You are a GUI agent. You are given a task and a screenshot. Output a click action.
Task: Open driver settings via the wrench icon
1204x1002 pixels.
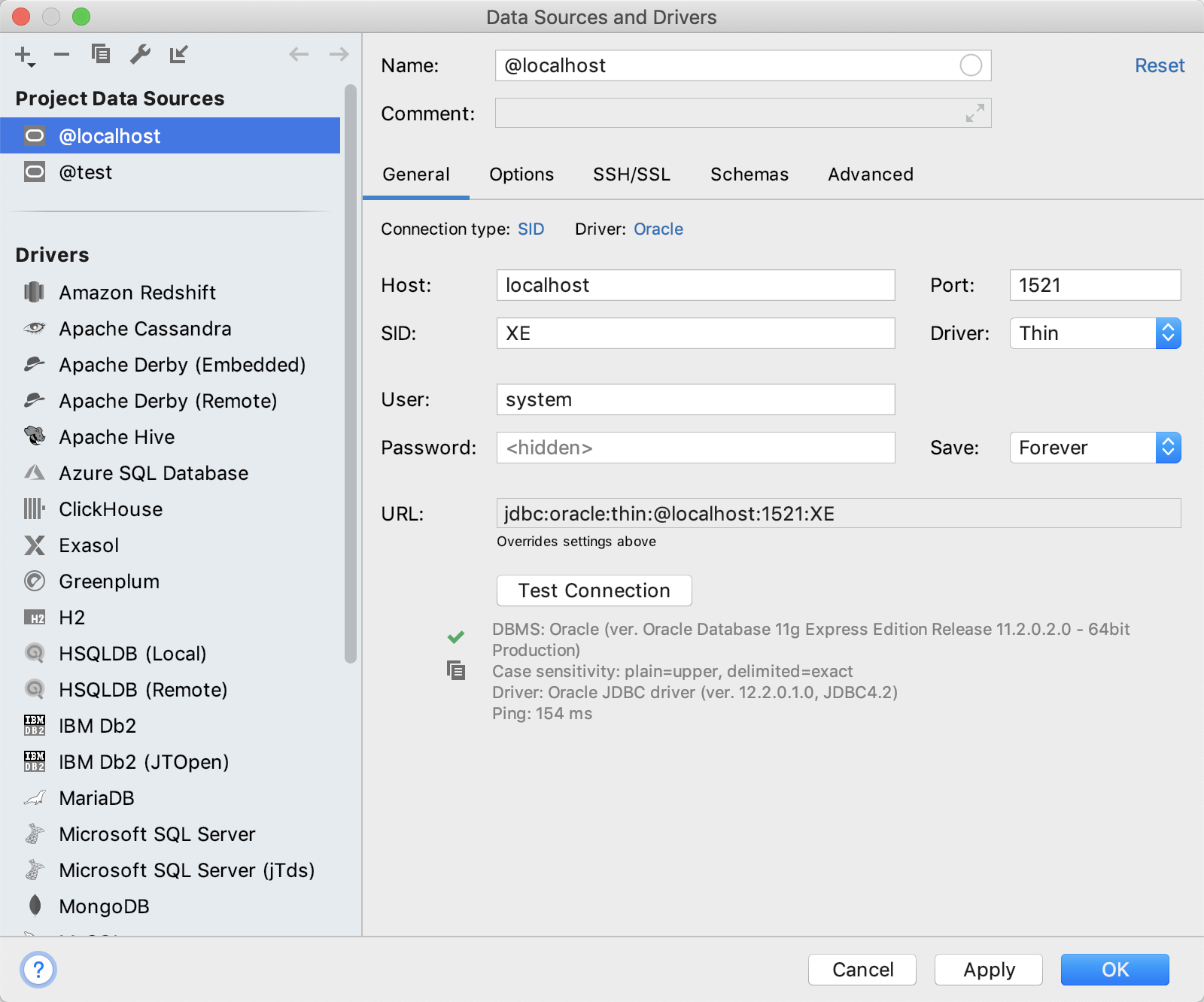coord(140,54)
